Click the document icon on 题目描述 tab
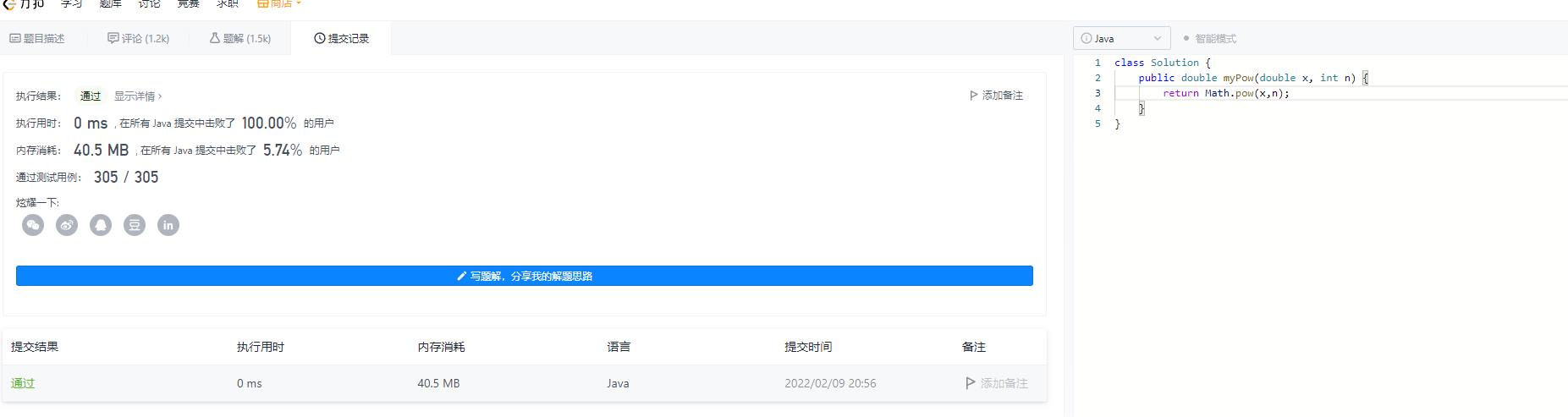Image resolution: width=1568 pixels, height=417 pixels. coord(15,38)
